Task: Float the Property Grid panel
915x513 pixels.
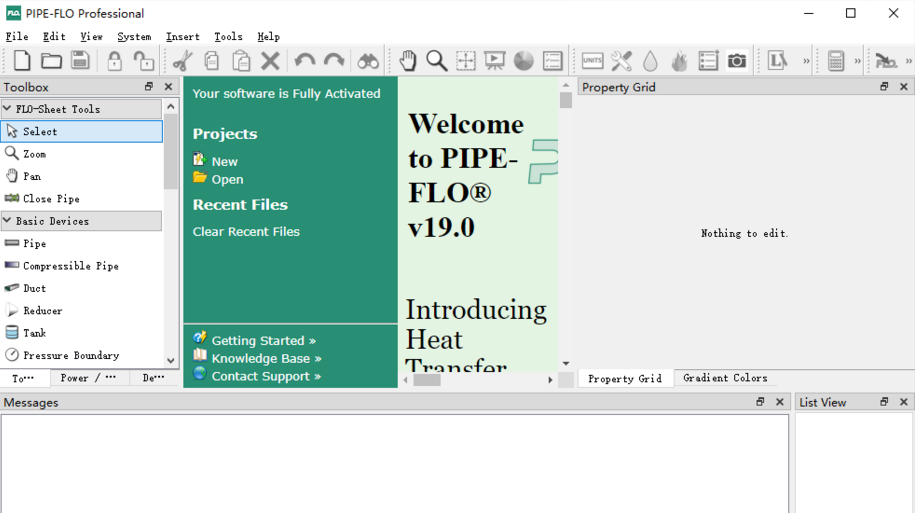Action: pos(884,86)
